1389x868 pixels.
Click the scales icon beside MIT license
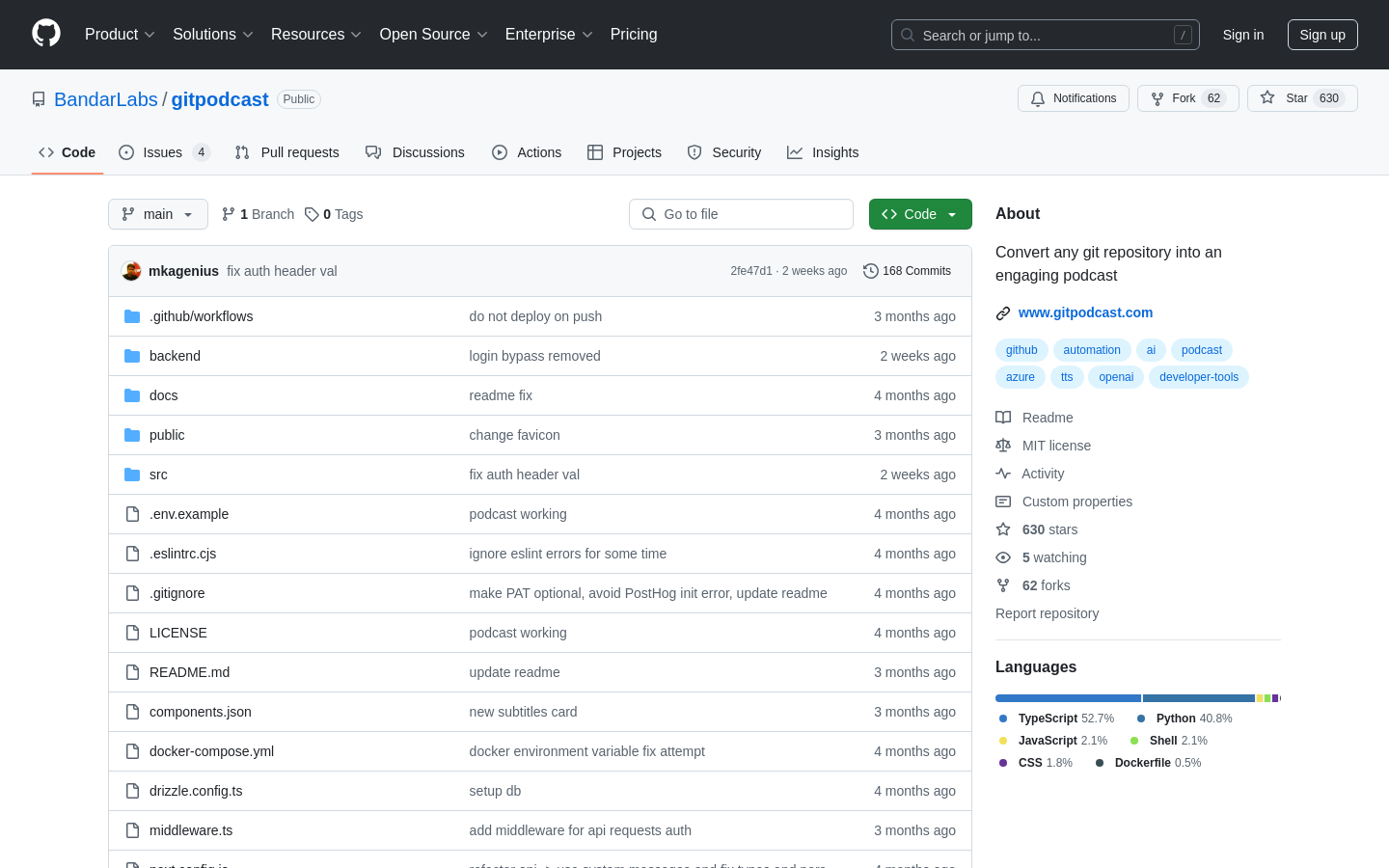1003,446
